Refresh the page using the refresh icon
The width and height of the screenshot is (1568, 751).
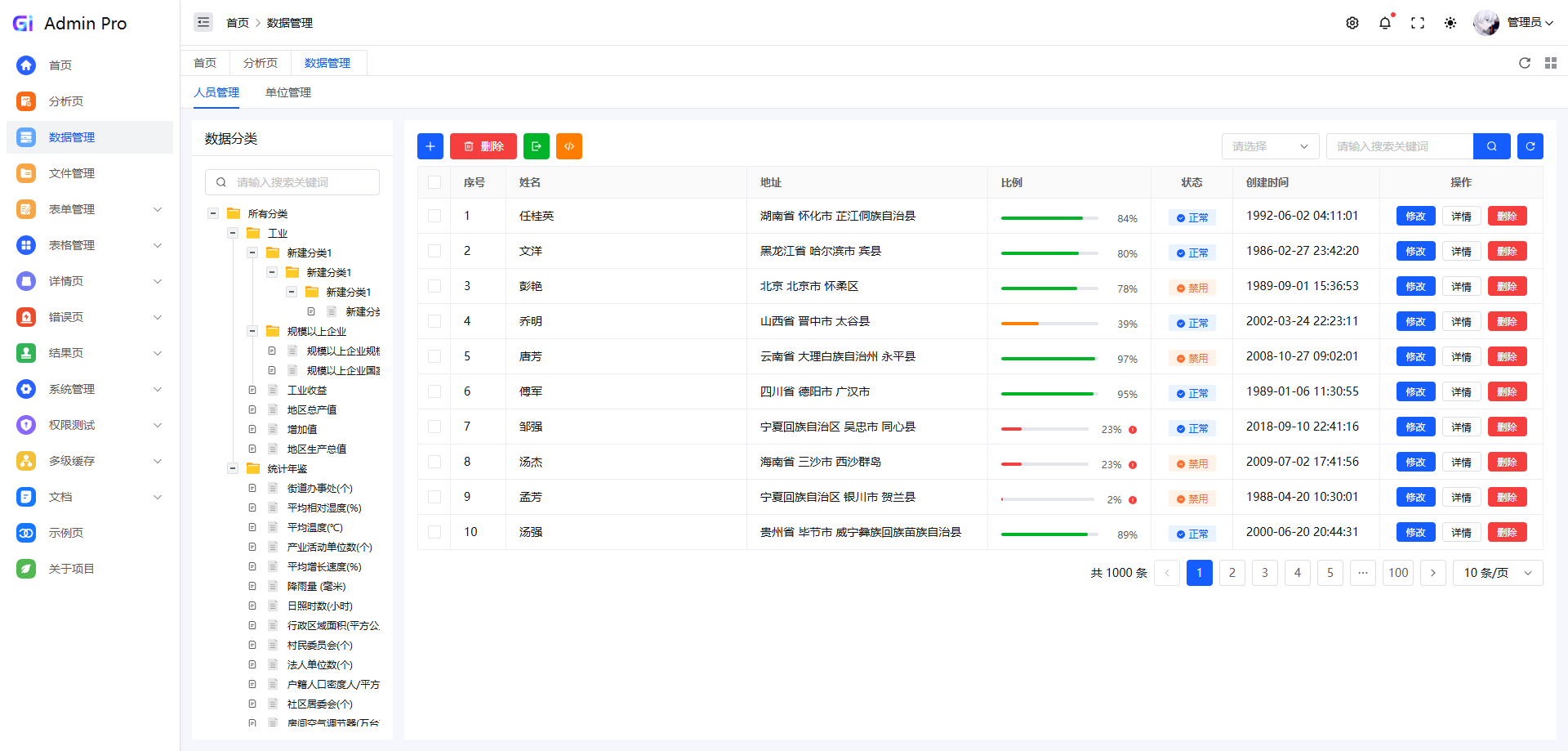[x=1525, y=63]
